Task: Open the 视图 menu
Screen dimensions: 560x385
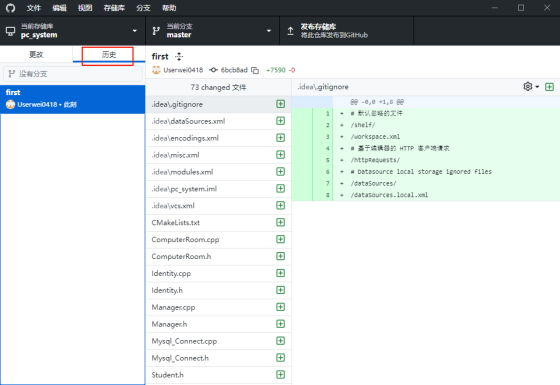Action: [85, 8]
